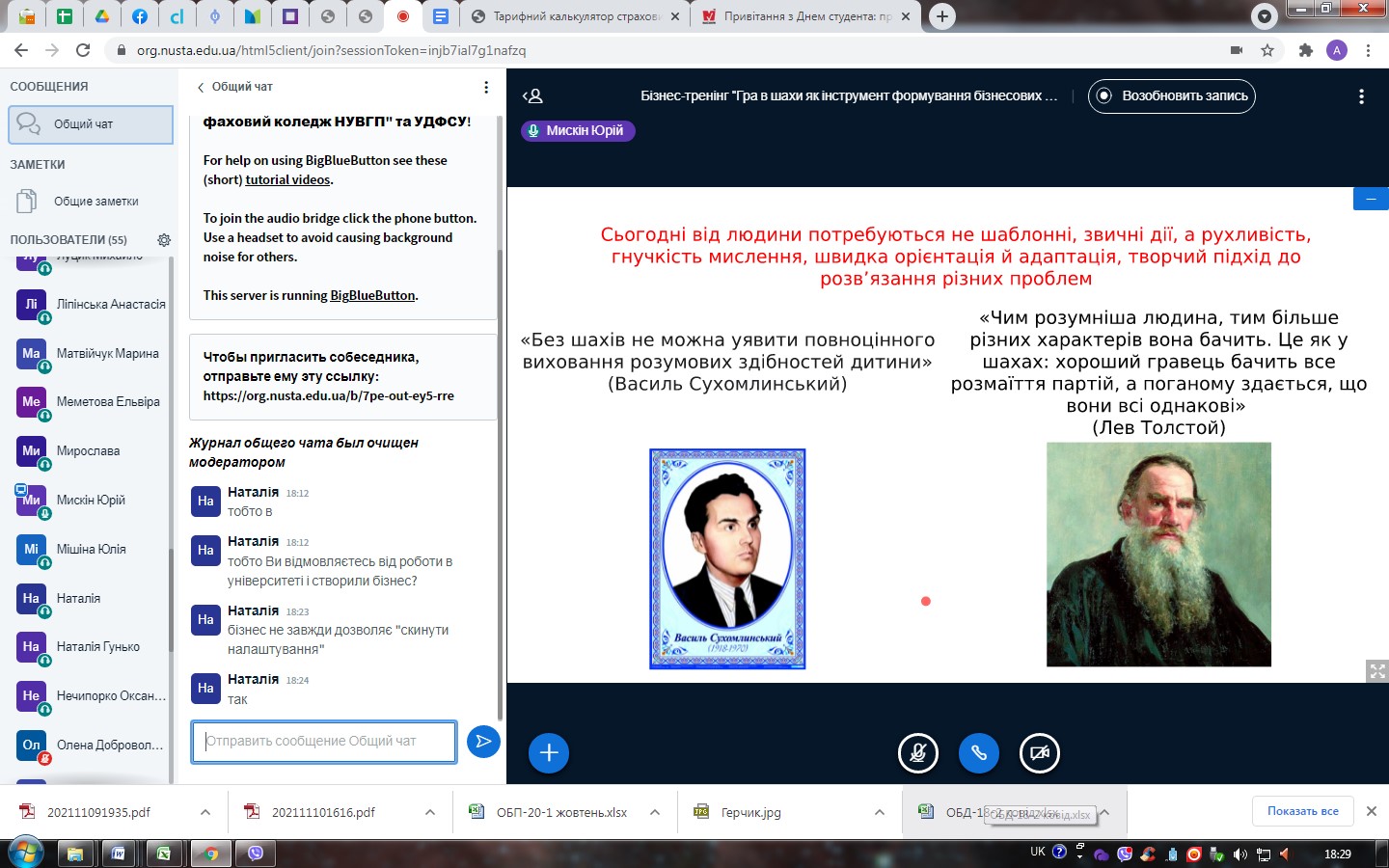Image resolution: width=1389 pixels, height=868 pixels.
Task: Switch to Привітання з Днем студента tab
Action: tap(805, 16)
